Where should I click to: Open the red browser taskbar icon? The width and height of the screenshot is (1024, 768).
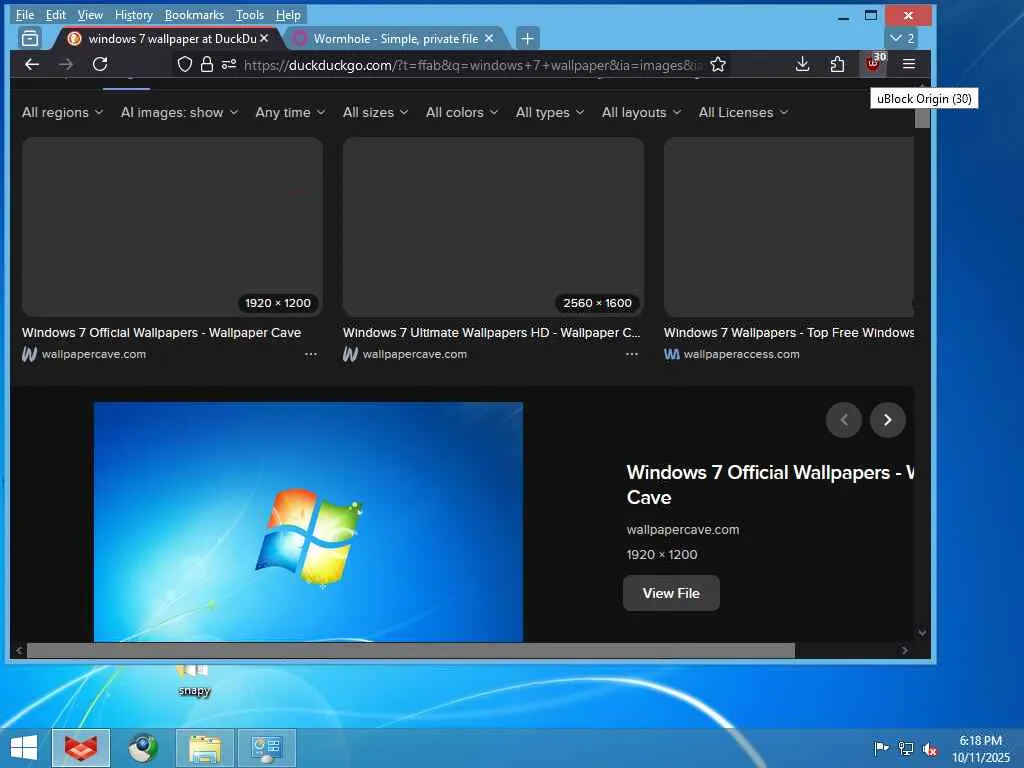[x=81, y=748]
